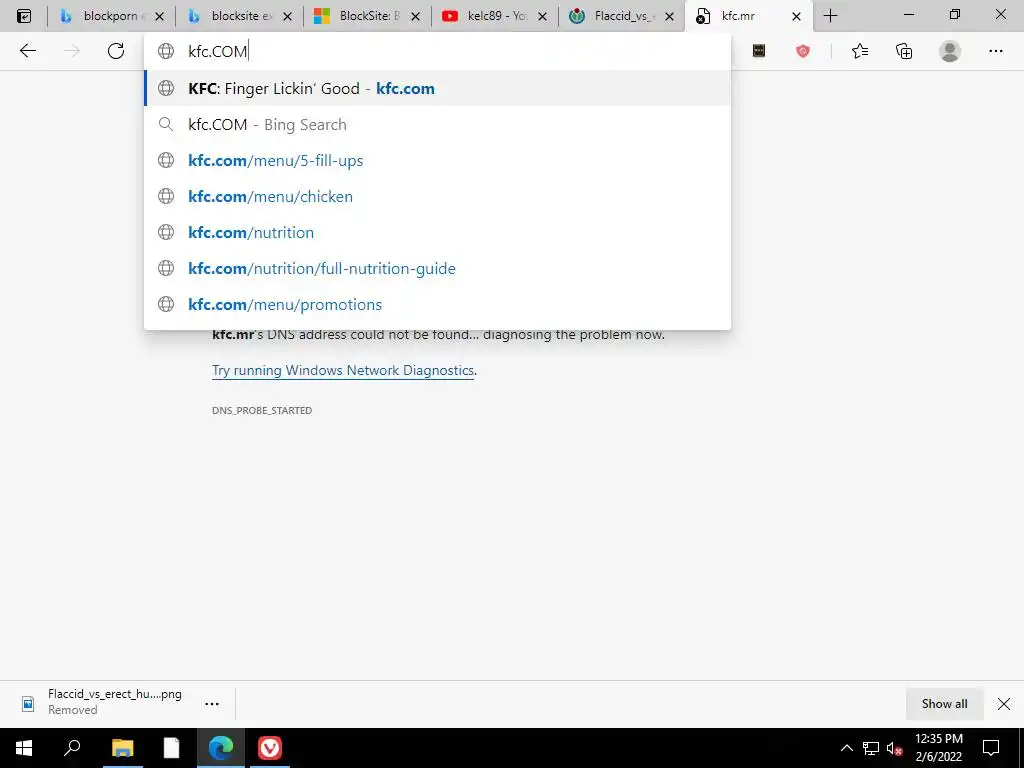Open the Favorites star list

click(x=860, y=51)
